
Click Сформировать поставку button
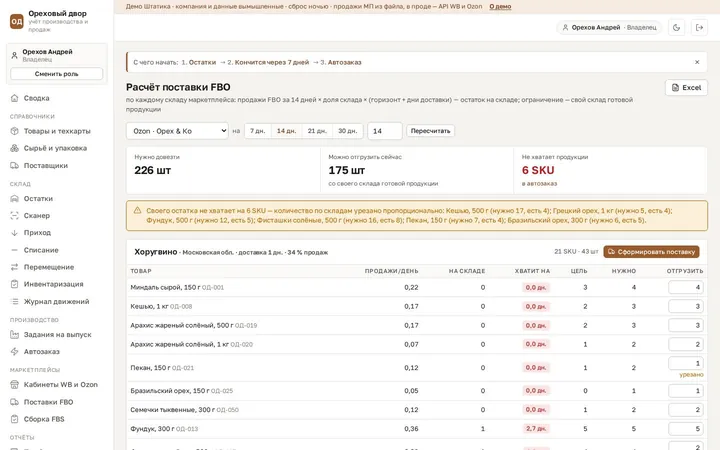651,252
